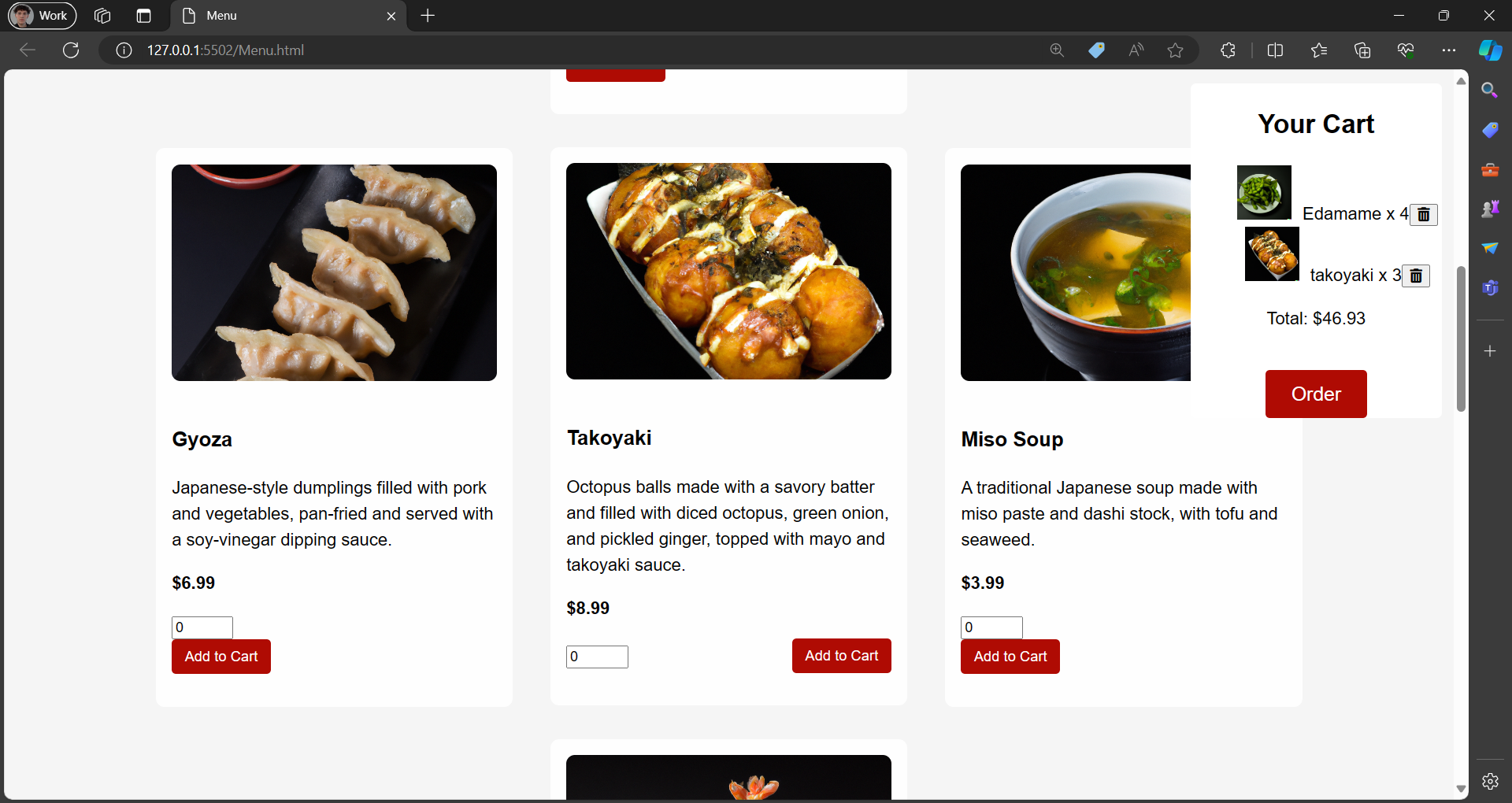Open workspaces icon in title bar
This screenshot has height=803, width=1512.
[x=102, y=16]
